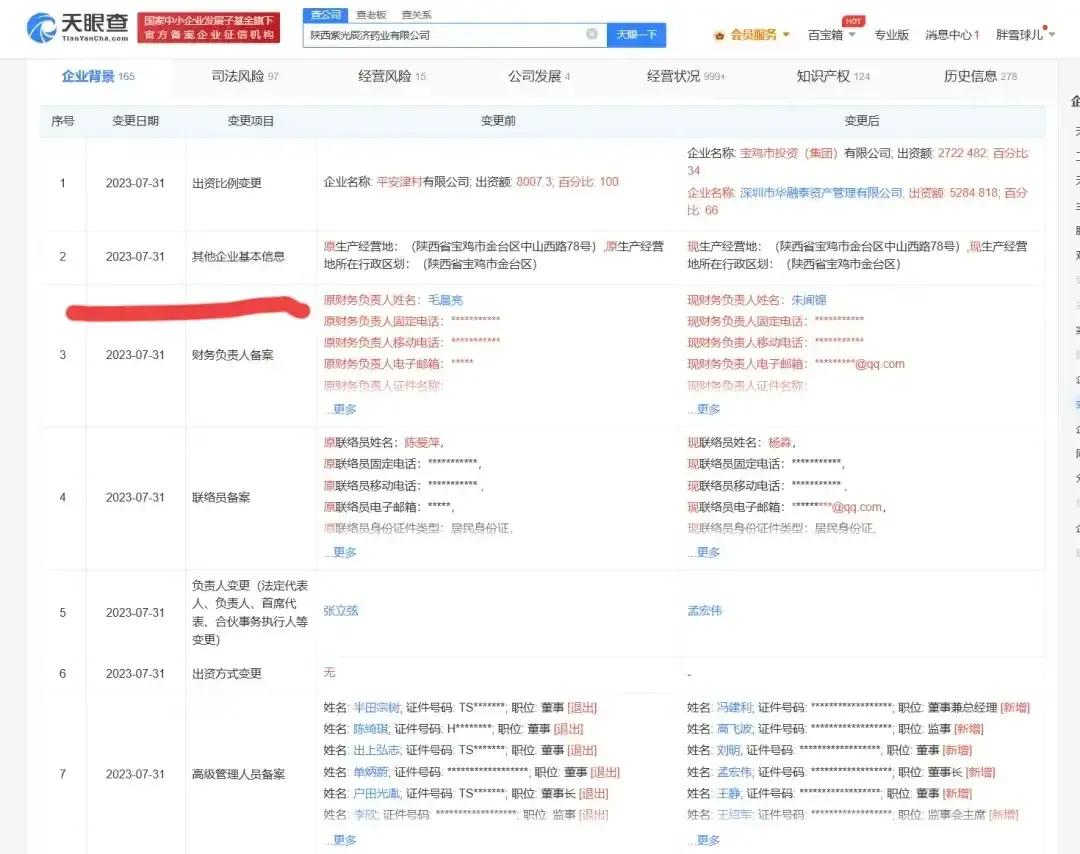Image resolution: width=1080 pixels, height=854 pixels.
Task: Clear the search box with the X icon
Action: point(592,34)
